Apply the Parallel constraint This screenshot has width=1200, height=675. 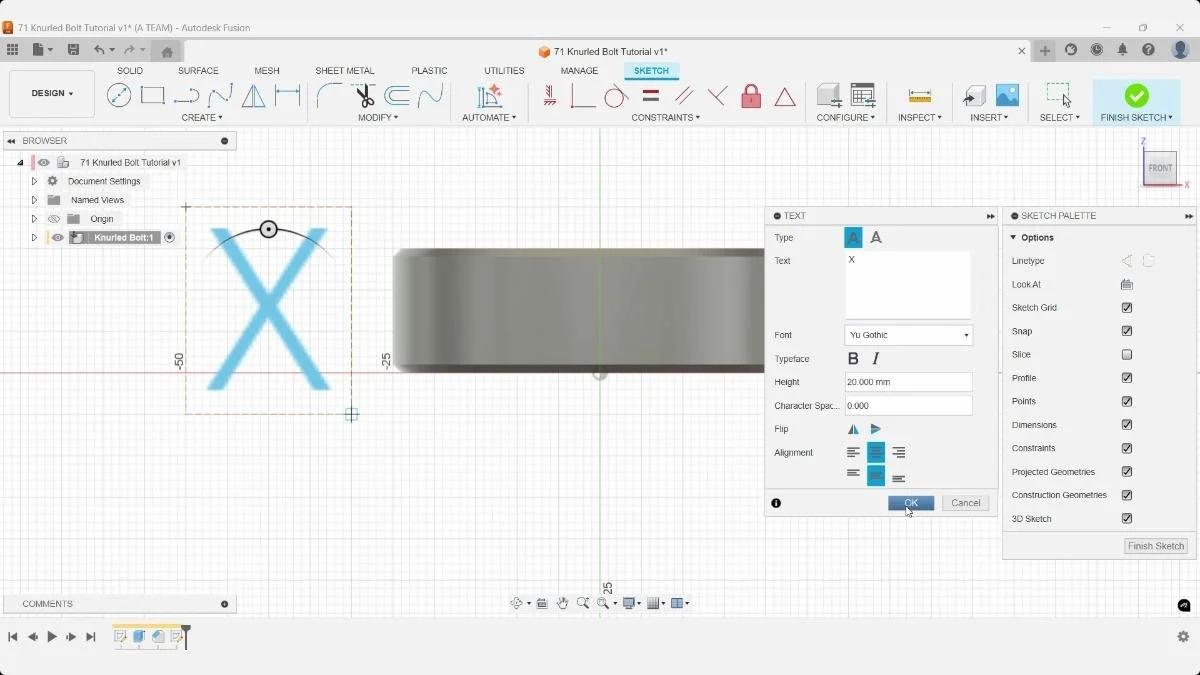click(x=684, y=96)
